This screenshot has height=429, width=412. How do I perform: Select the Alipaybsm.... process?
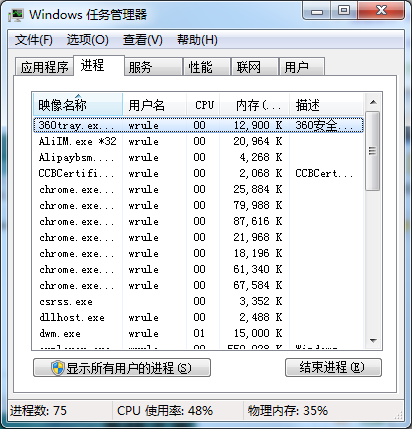(198, 157)
